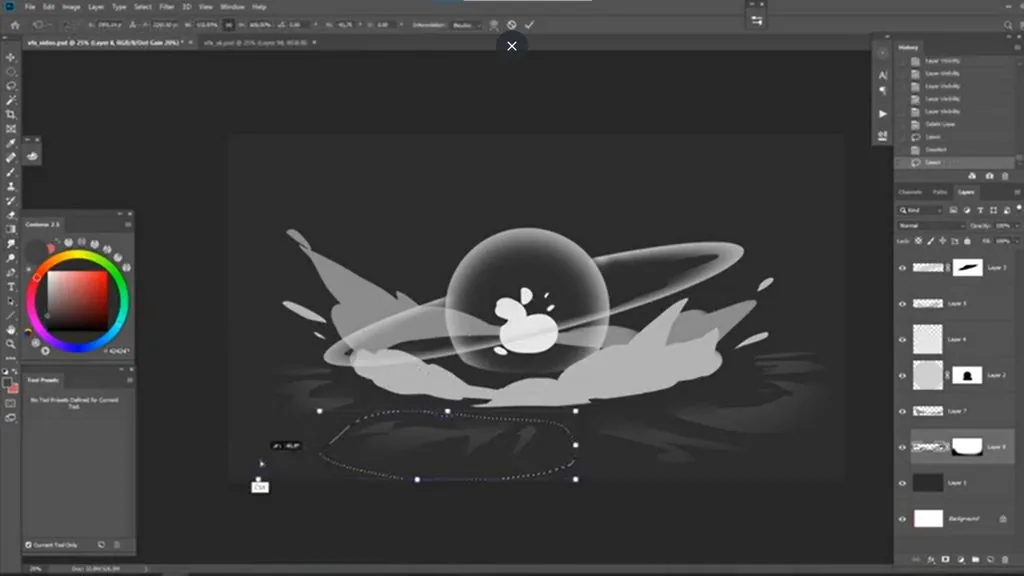Open the Image menu
The height and width of the screenshot is (576, 1024).
(x=71, y=7)
